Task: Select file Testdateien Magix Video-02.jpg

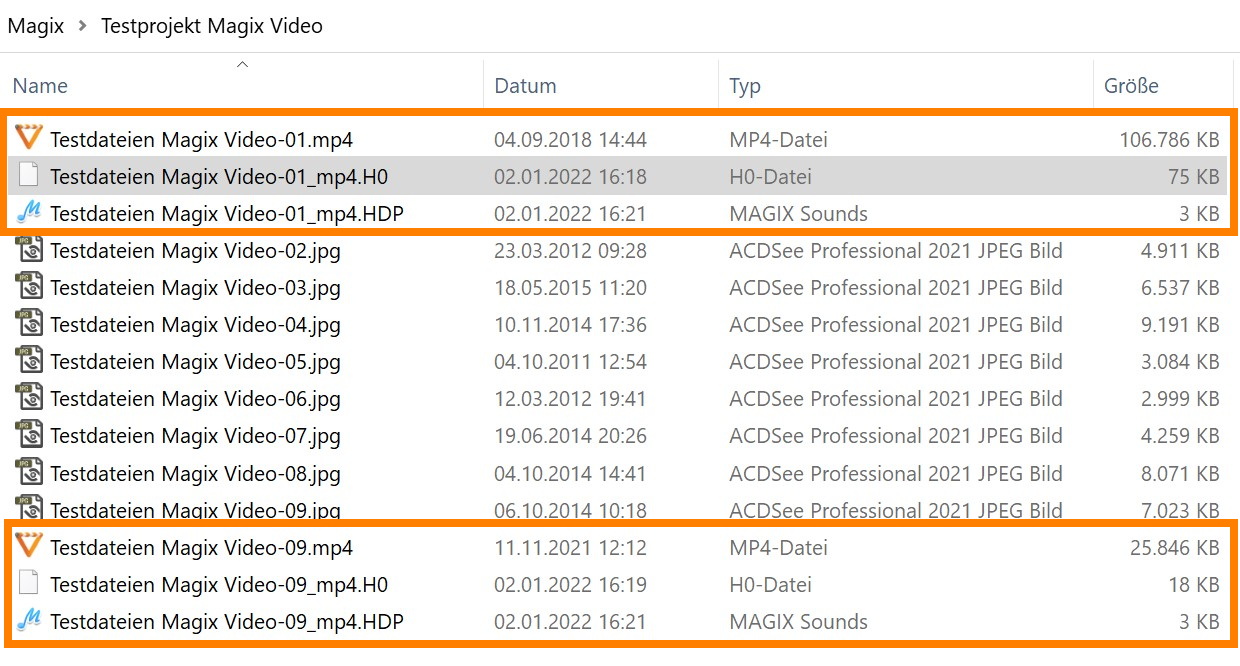Action: (x=196, y=251)
